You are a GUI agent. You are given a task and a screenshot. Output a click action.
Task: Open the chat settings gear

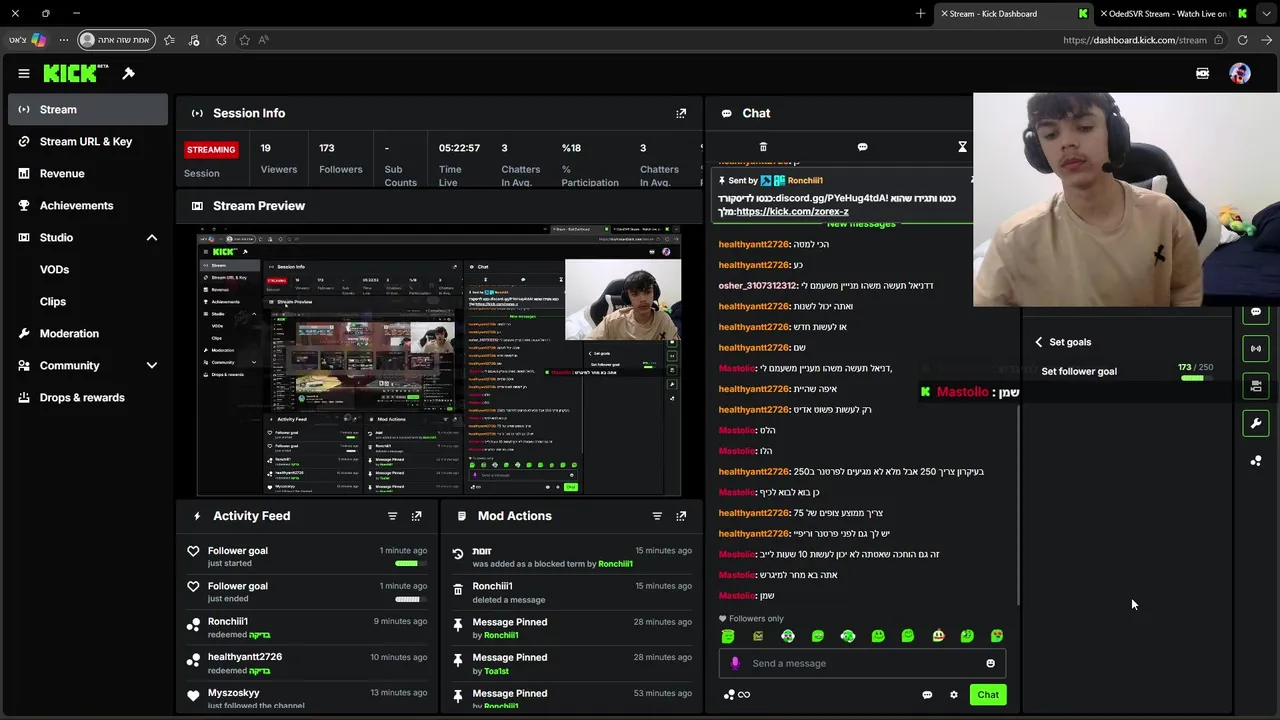point(954,695)
